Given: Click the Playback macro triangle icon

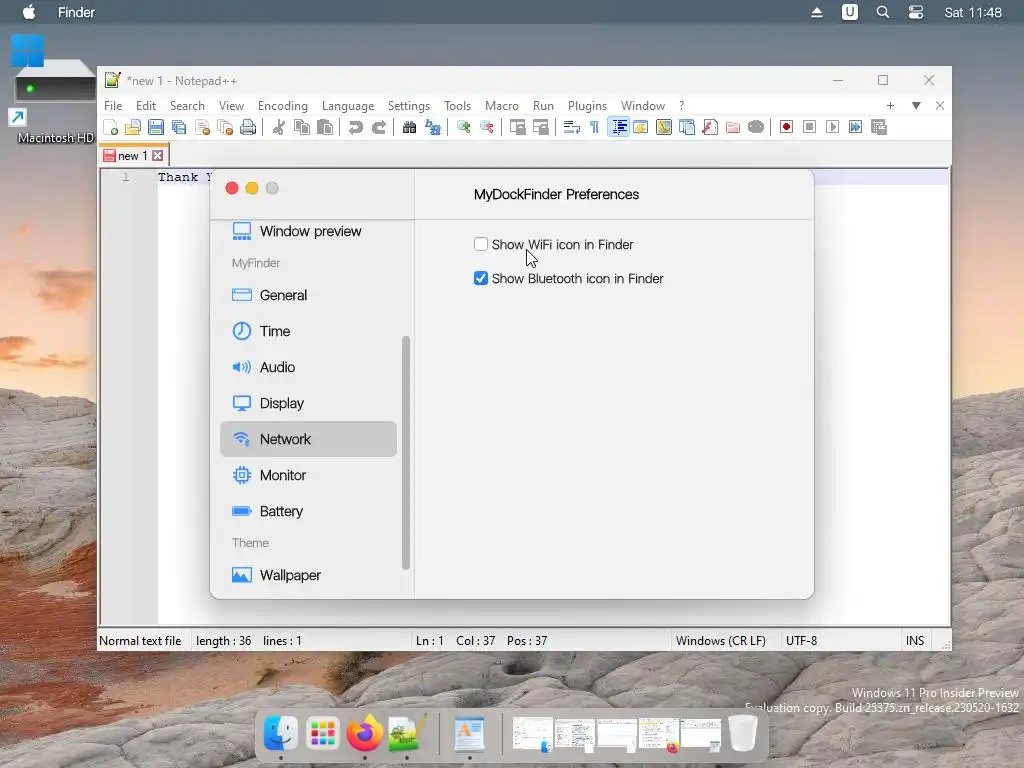Looking at the screenshot, I should 832,127.
